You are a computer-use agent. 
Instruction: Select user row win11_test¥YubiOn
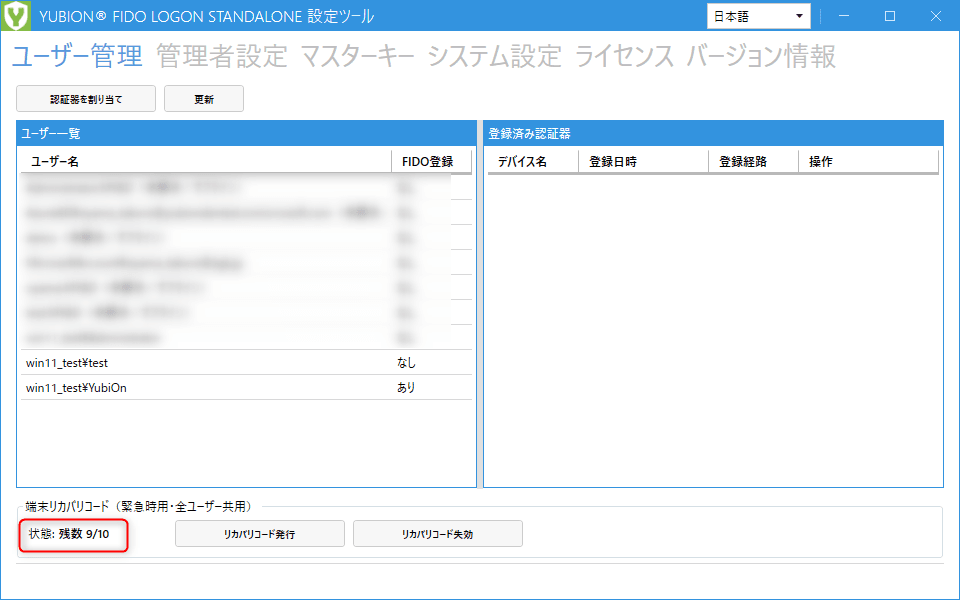[247, 388]
